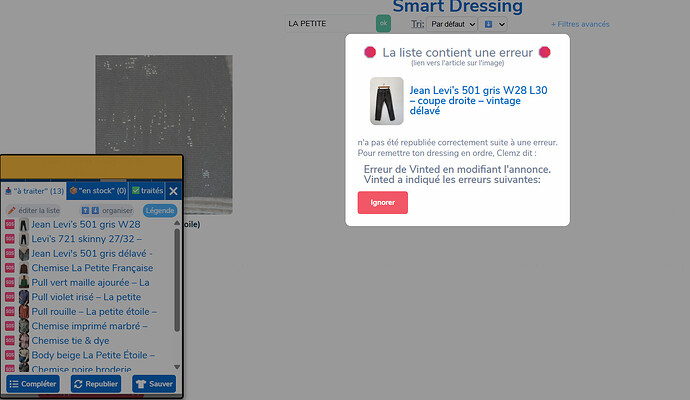
Task: Click the list scrollbar up arrow
Action: tap(177, 223)
